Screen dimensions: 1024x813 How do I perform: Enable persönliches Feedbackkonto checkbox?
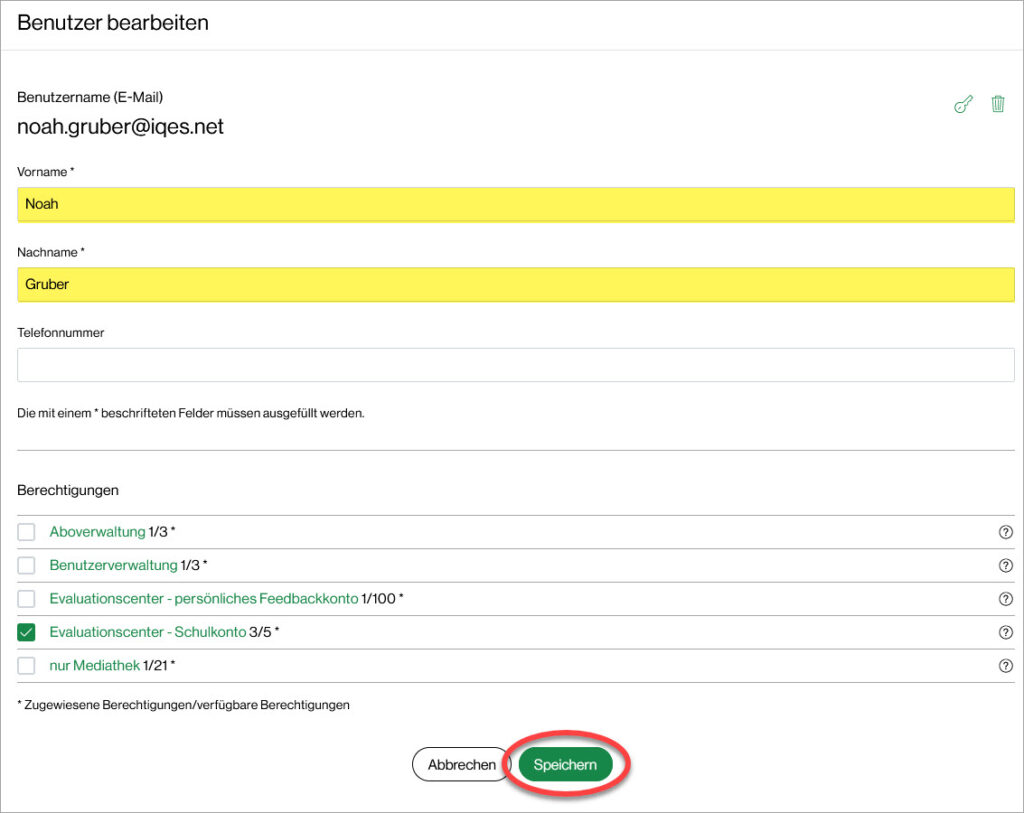(27, 599)
